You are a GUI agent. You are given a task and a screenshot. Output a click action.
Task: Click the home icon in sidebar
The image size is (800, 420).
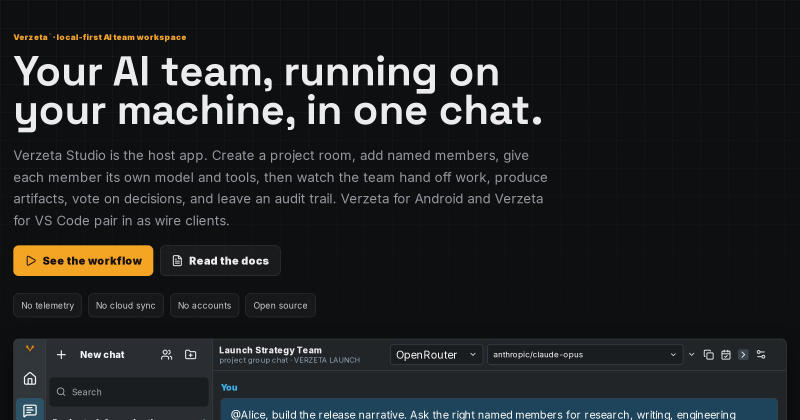[x=30, y=378]
